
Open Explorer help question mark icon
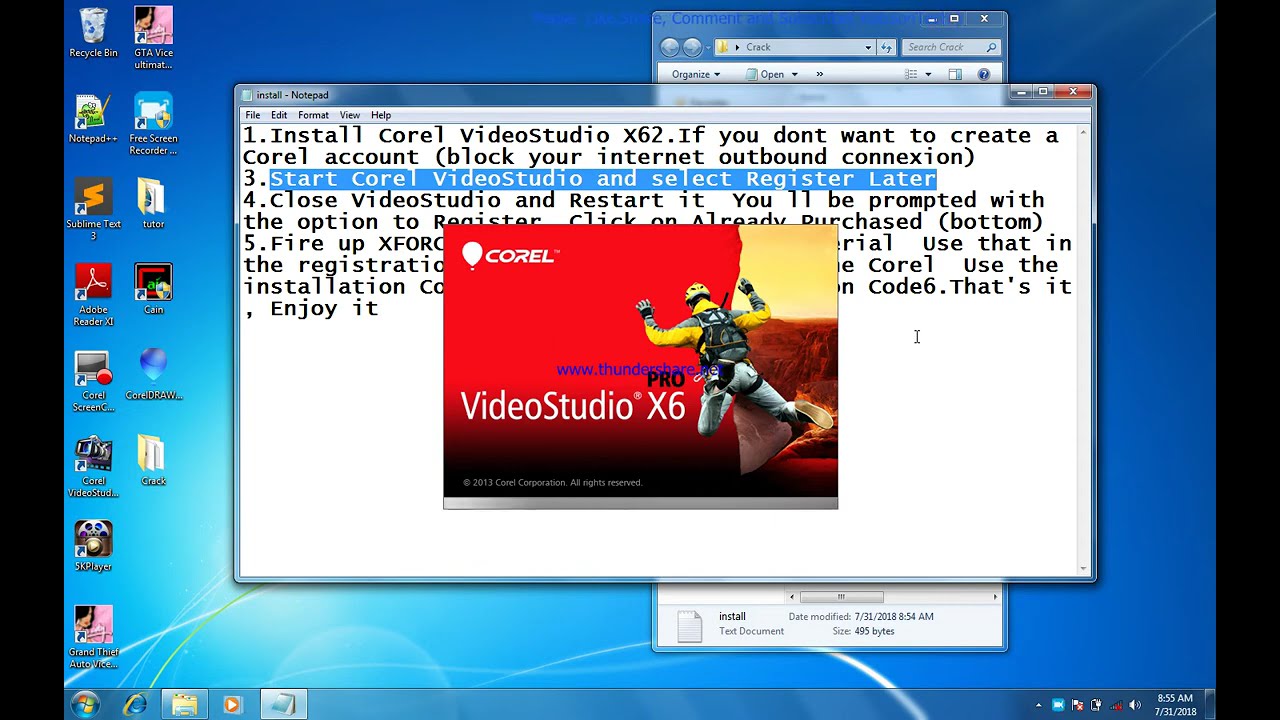(983, 74)
